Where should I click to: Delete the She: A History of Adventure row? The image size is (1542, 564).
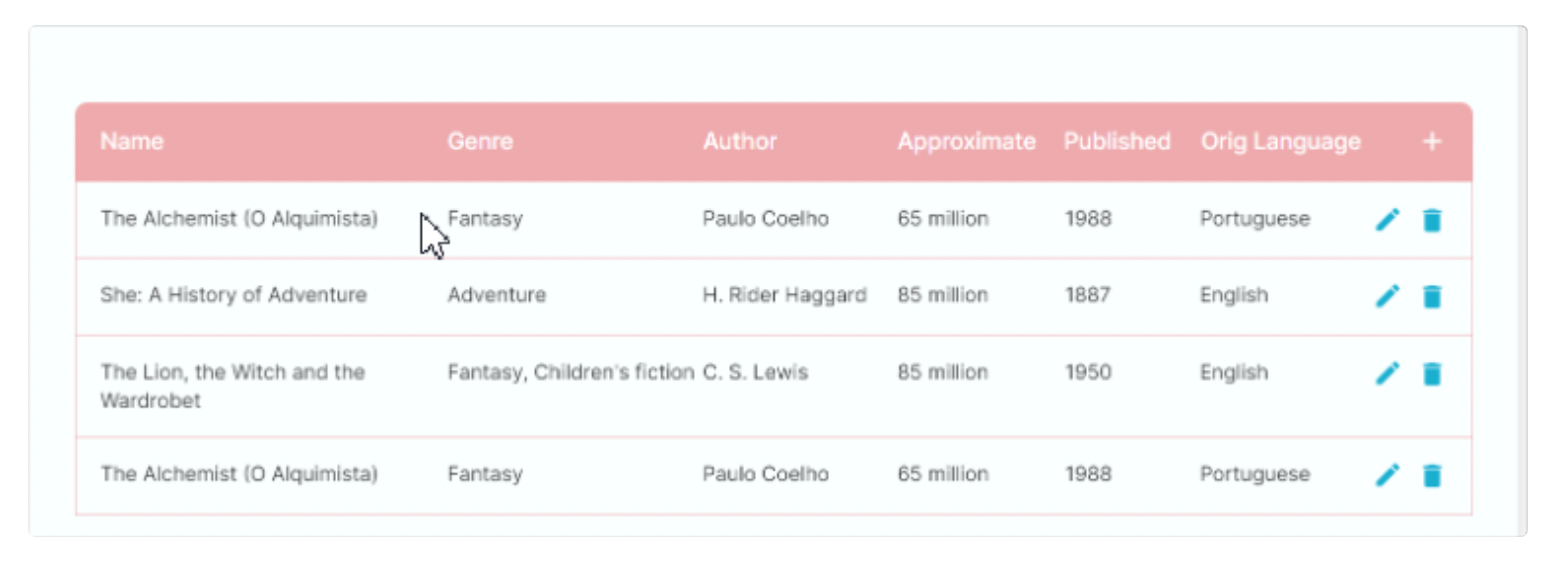[1432, 296]
